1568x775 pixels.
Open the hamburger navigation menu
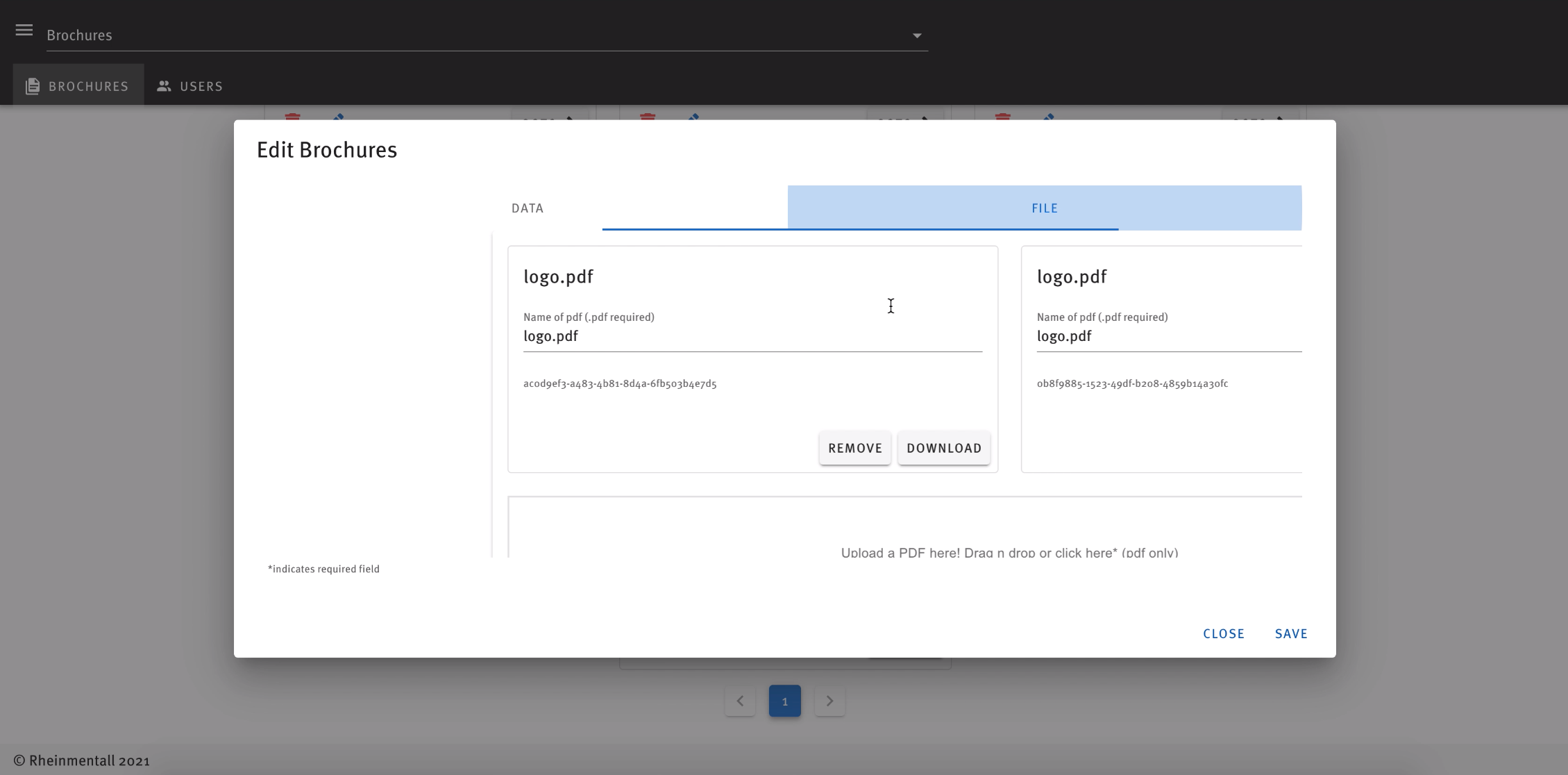24,31
